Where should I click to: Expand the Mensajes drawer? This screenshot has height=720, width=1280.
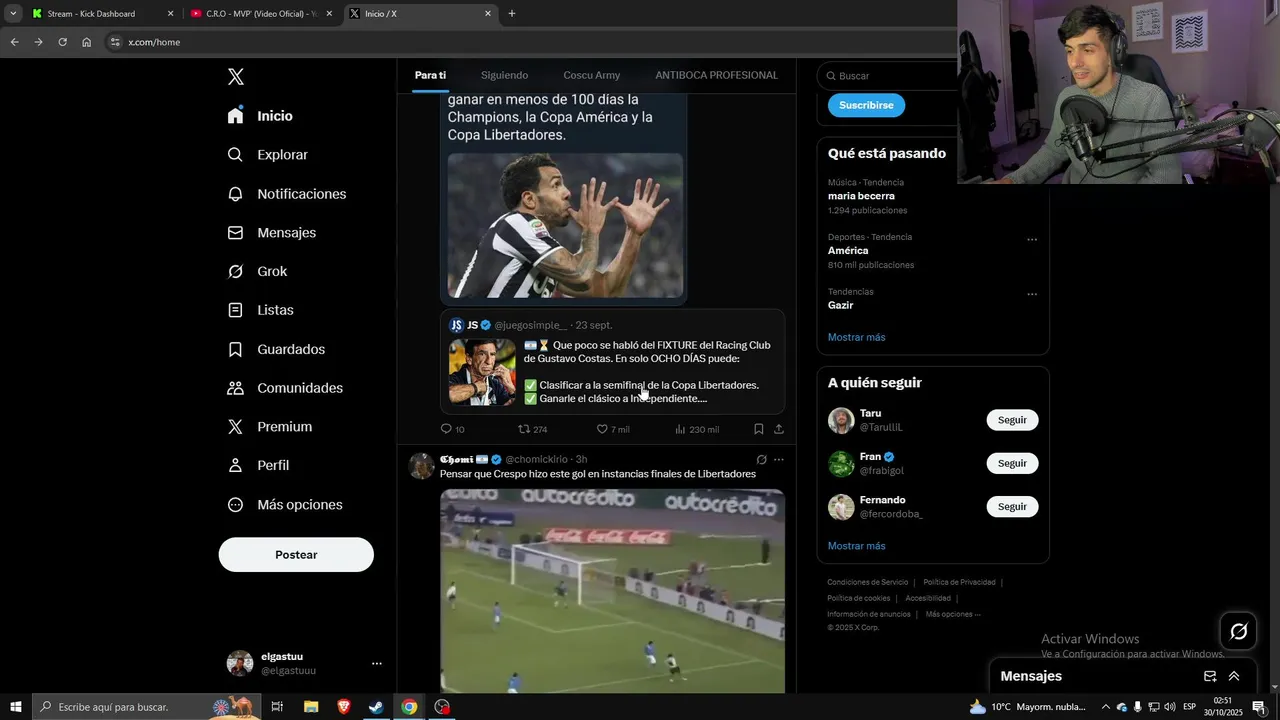click(1234, 676)
